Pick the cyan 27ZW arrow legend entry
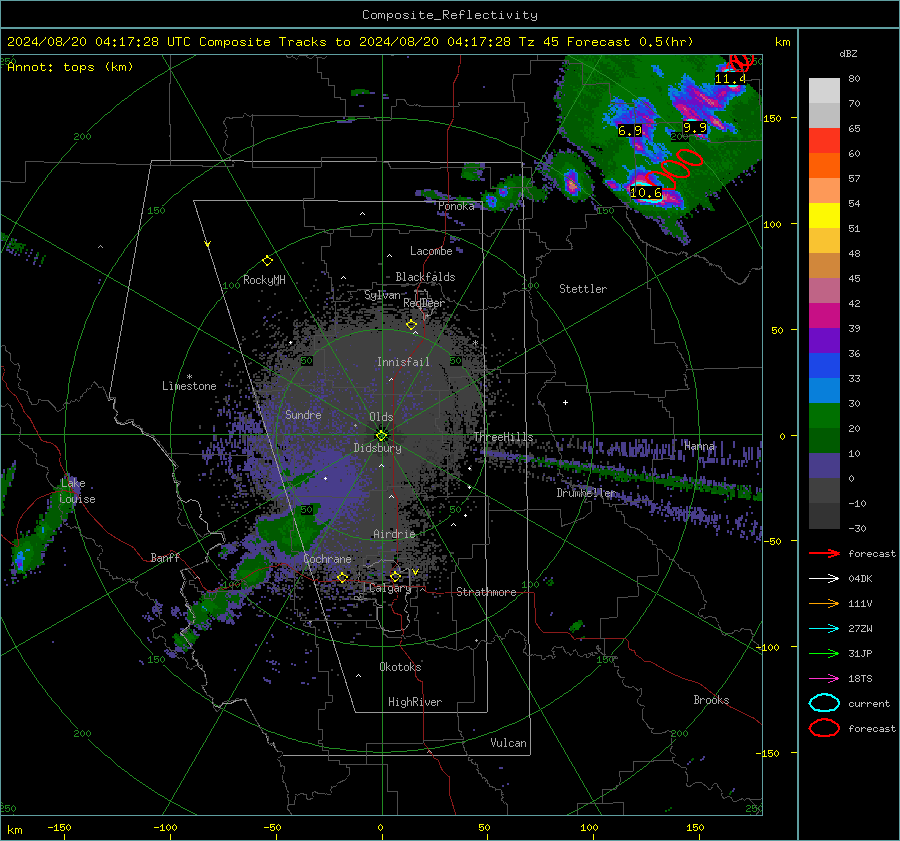Image resolution: width=900 pixels, height=841 pixels. 824,629
